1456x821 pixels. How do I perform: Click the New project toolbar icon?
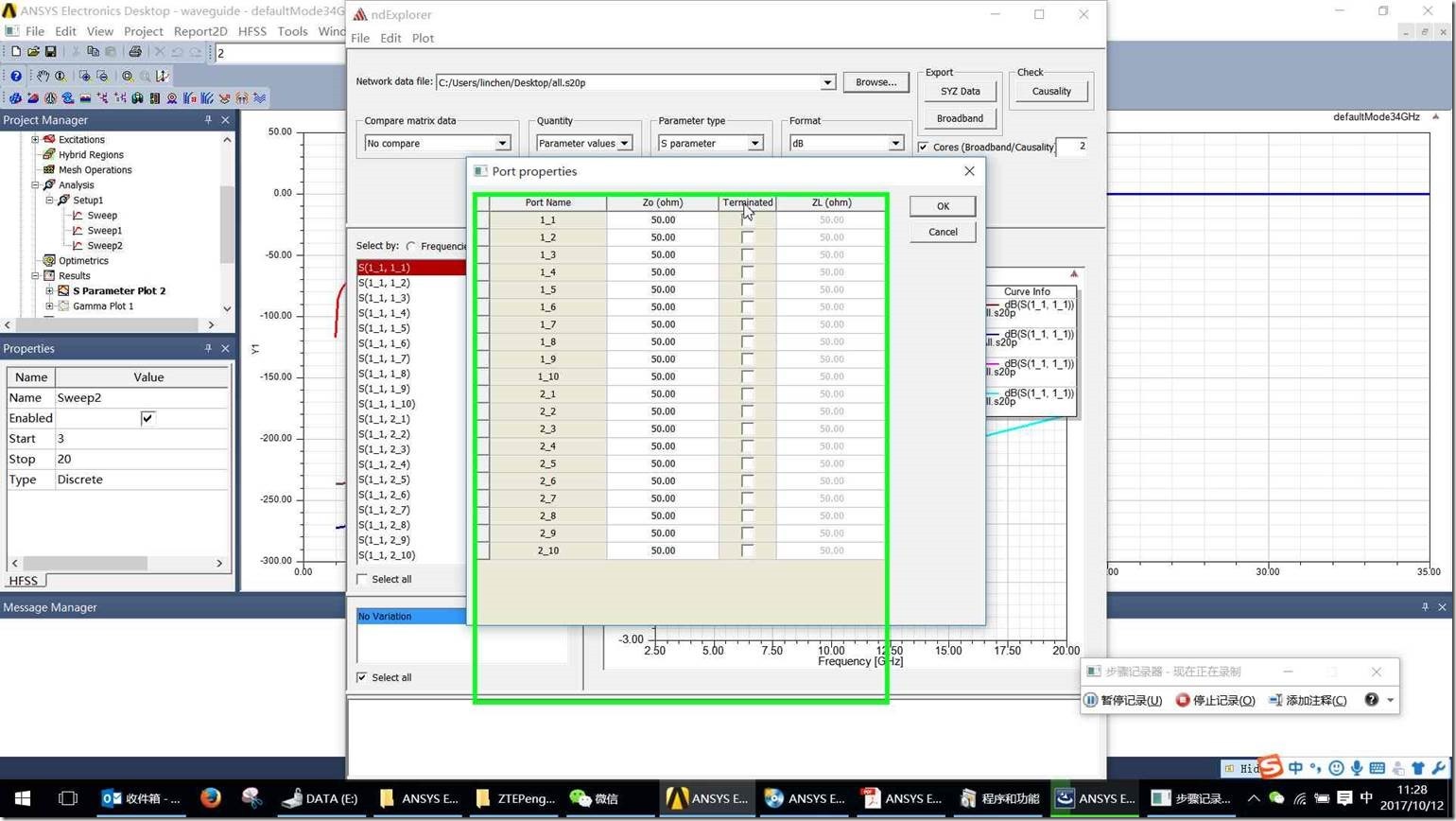pyautogui.click(x=15, y=52)
